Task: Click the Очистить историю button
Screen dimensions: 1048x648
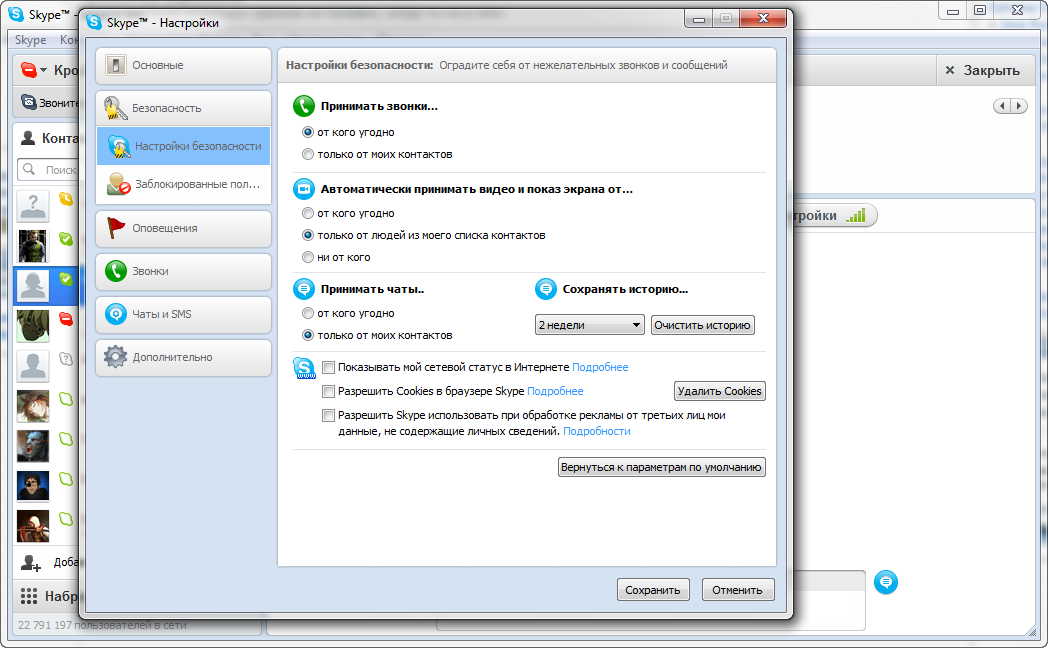Action: pyautogui.click(x=702, y=325)
